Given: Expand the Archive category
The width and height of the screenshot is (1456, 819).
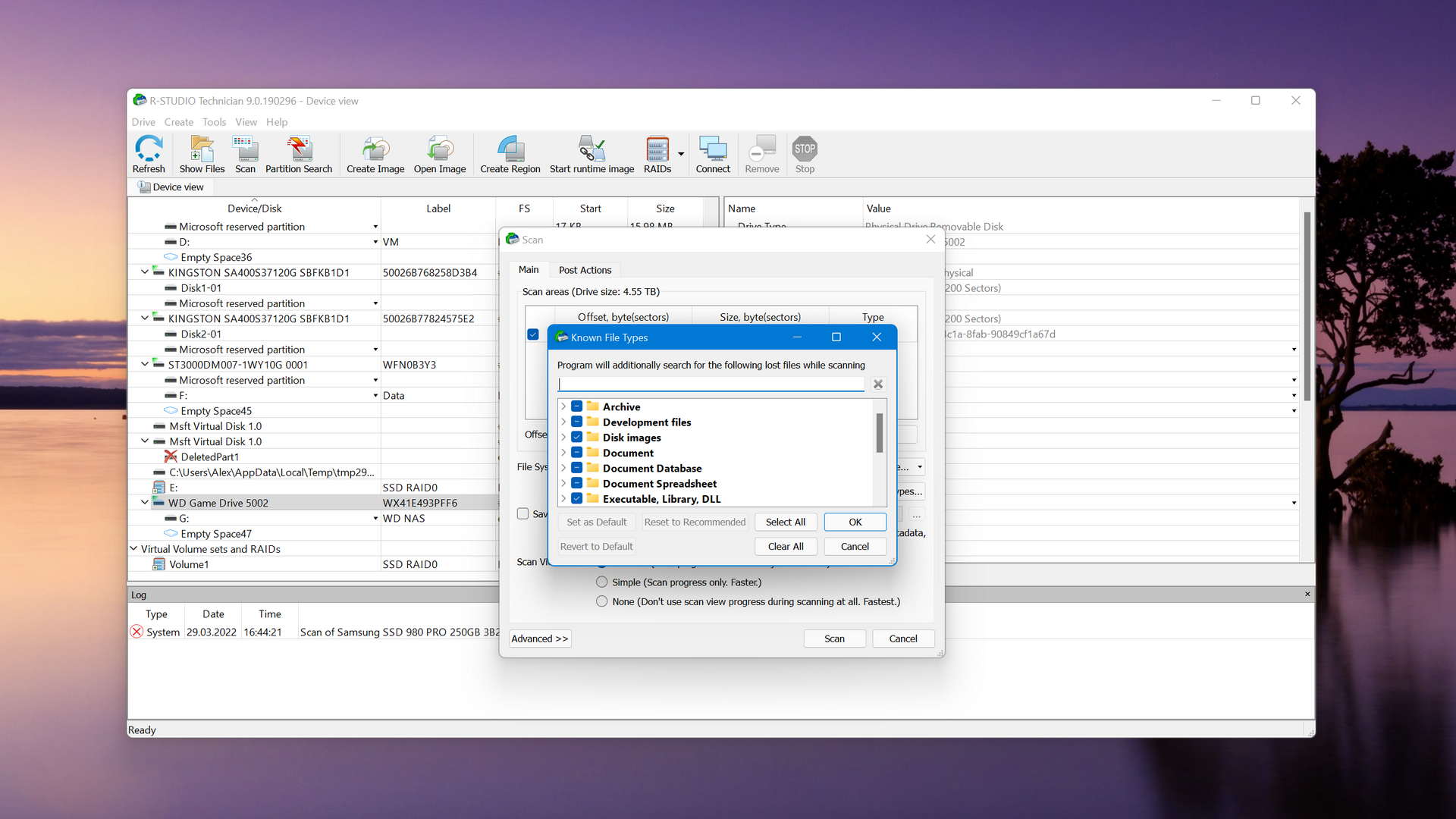Looking at the screenshot, I should click(563, 406).
